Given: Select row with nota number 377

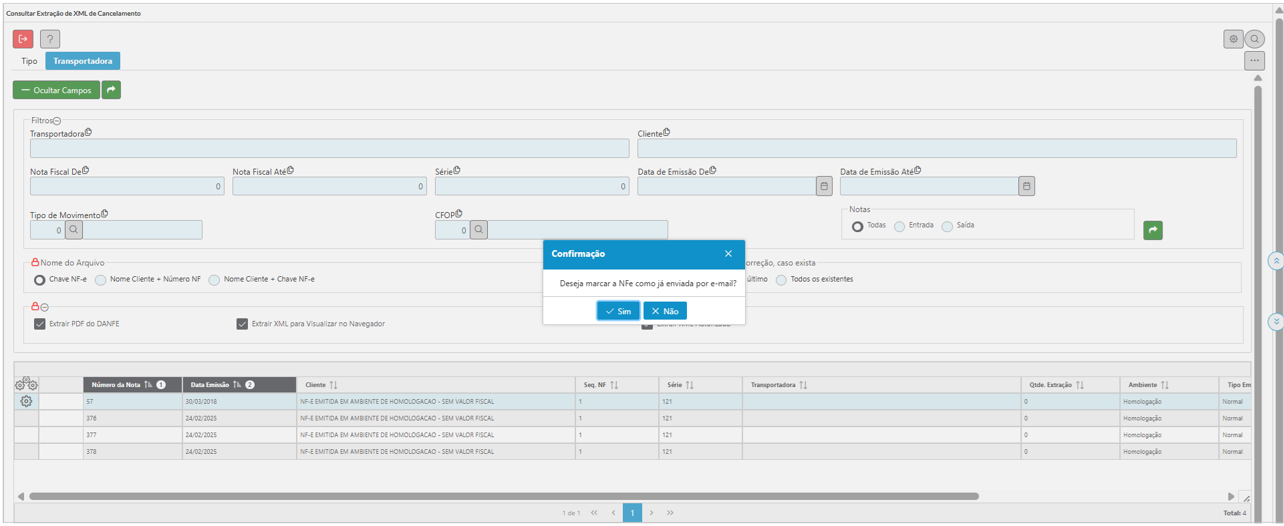Looking at the screenshot, I should pos(632,435).
